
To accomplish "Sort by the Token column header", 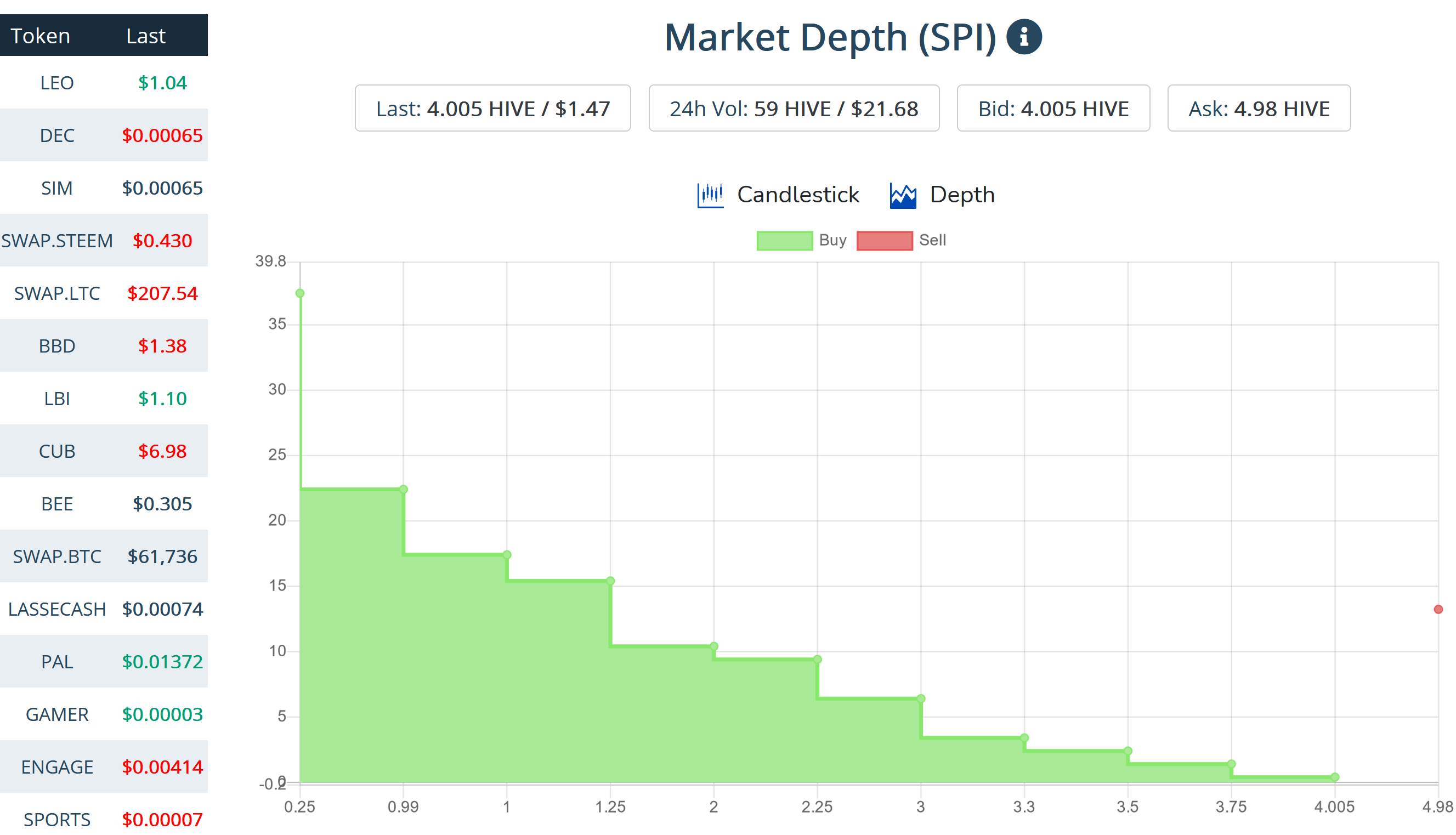I will (40, 36).
